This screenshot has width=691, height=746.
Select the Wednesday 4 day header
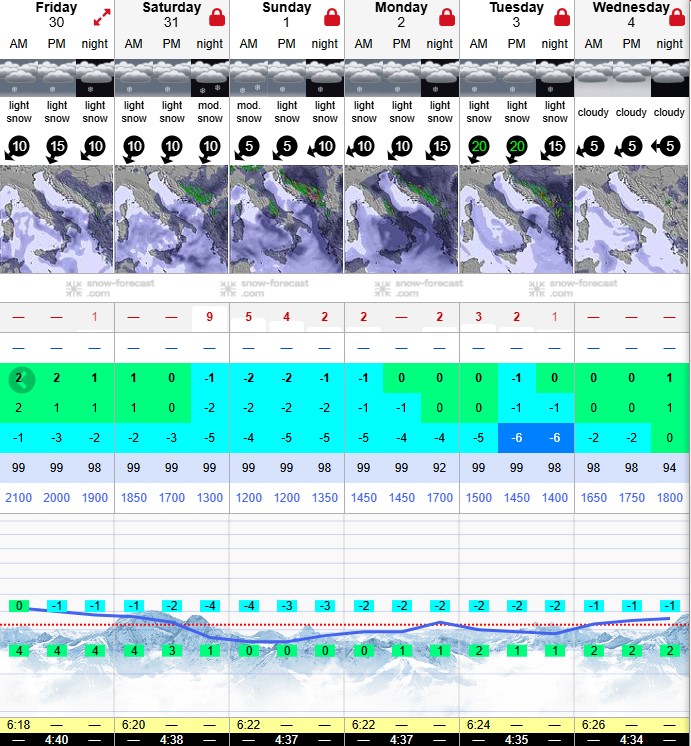click(x=631, y=15)
